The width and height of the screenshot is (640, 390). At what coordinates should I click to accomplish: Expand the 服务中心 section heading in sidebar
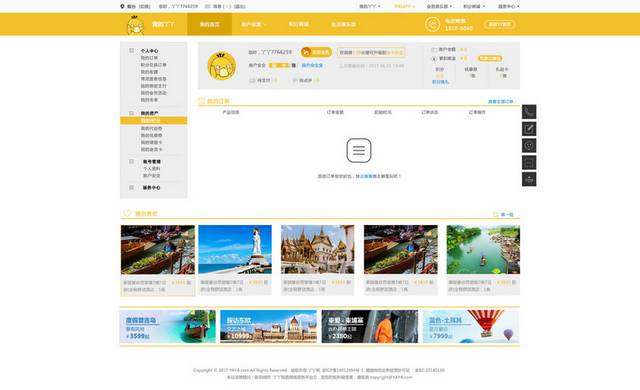point(151,188)
